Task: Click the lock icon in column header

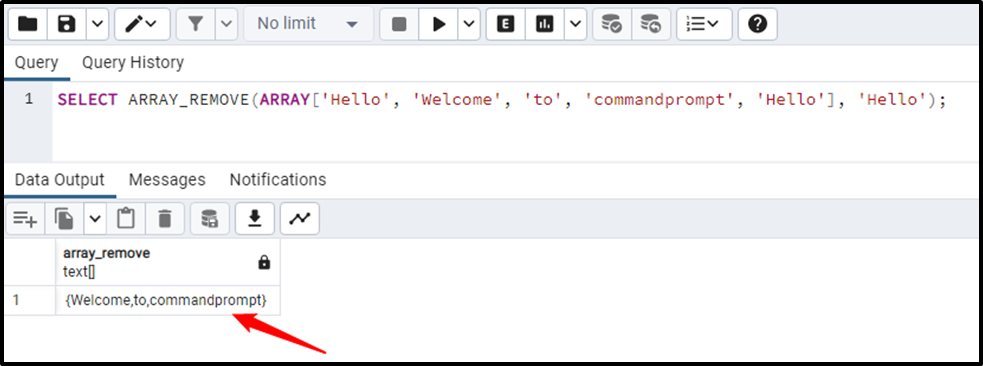Action: click(264, 263)
